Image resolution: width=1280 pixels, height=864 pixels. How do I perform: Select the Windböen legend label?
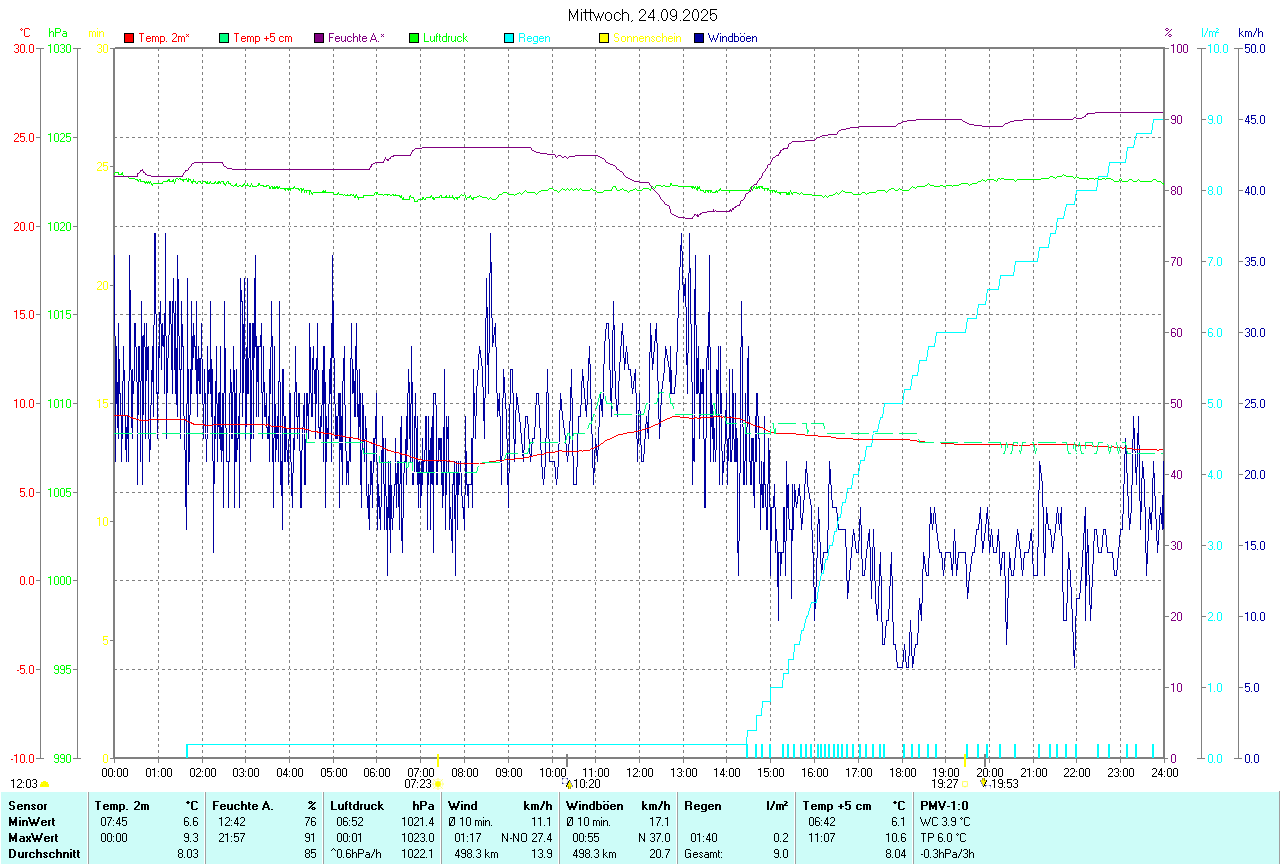733,38
